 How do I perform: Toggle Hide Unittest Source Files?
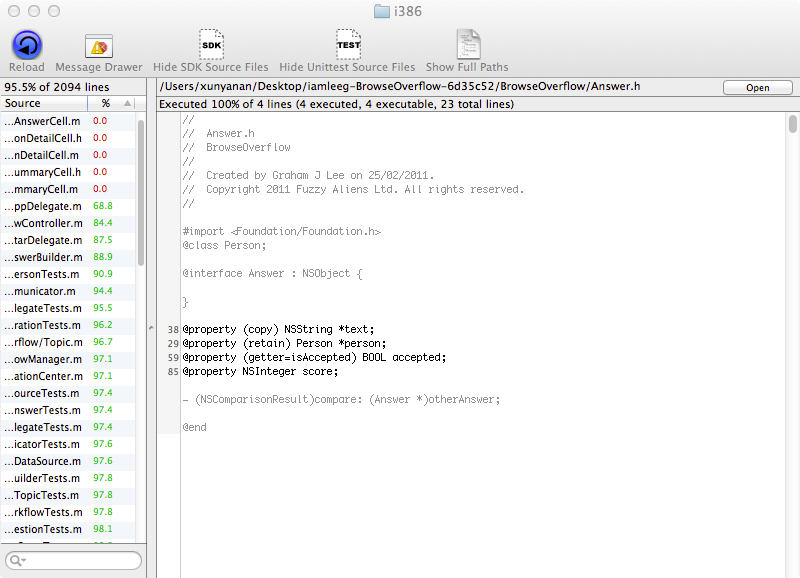click(347, 44)
